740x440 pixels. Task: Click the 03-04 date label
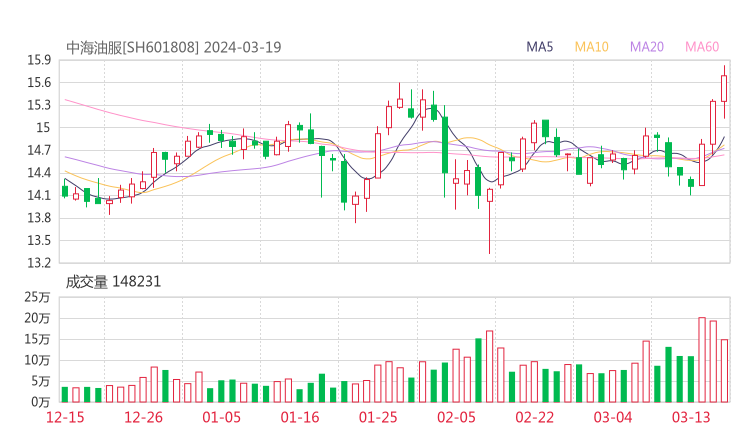coord(613,417)
